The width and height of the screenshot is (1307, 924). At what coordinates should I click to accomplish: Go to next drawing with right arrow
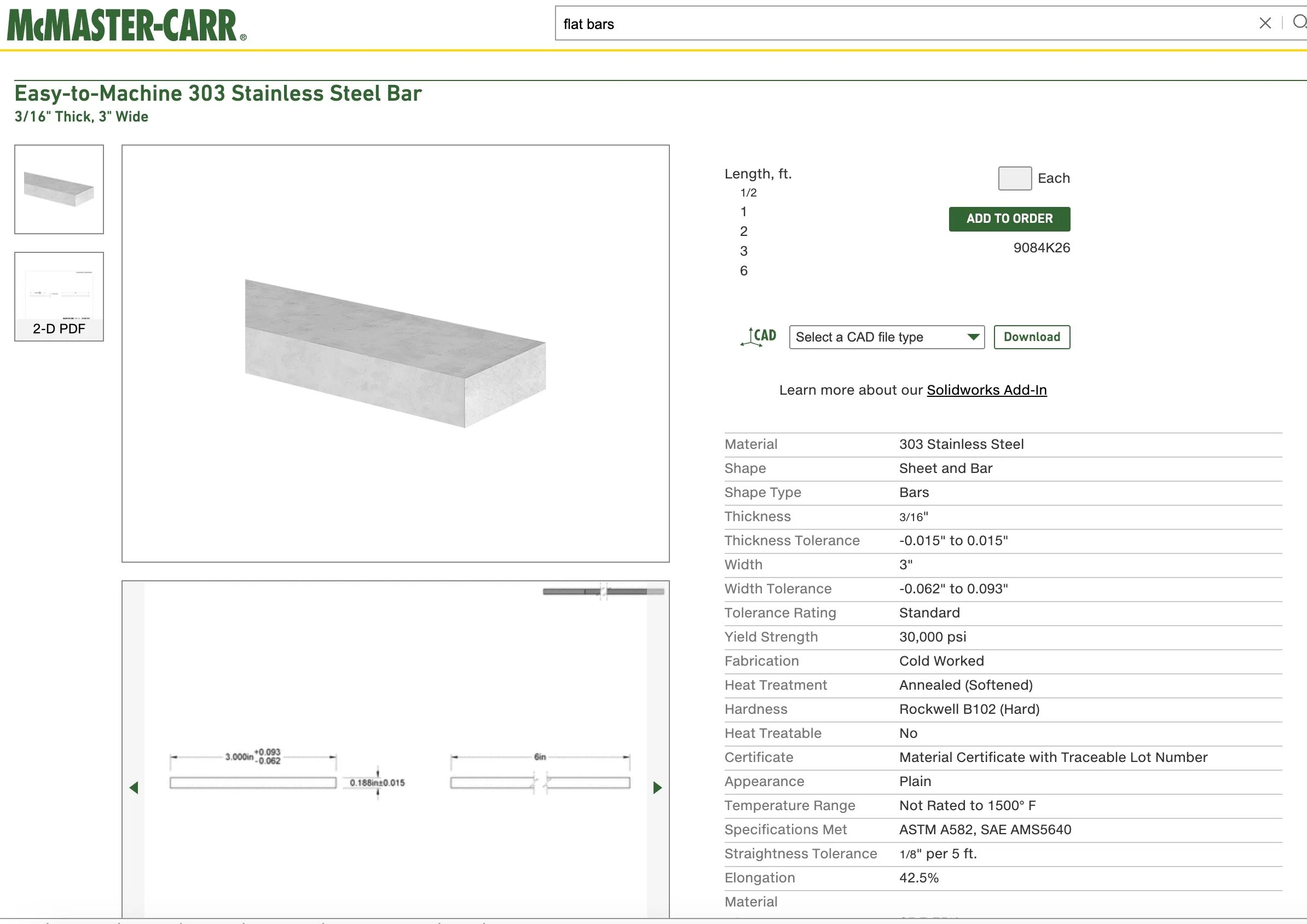(x=657, y=788)
